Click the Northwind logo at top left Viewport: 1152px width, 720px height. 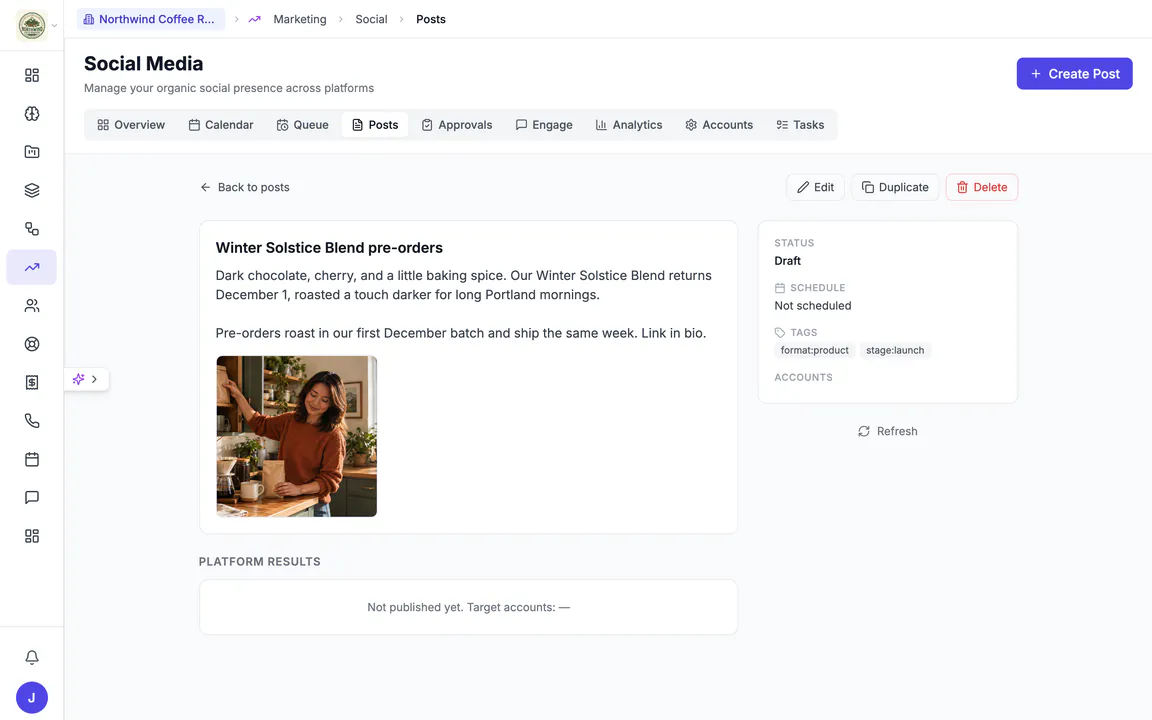[x=32, y=26]
